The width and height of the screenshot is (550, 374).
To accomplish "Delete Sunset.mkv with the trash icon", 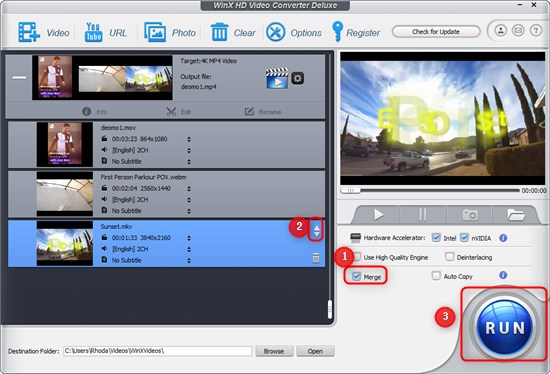I will 316,258.
